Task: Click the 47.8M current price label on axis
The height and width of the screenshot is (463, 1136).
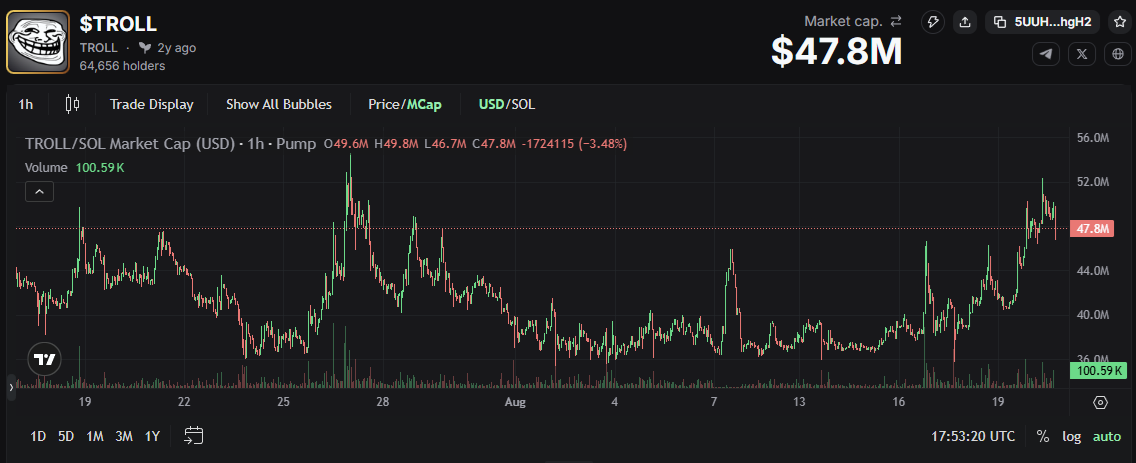Action: click(1093, 229)
